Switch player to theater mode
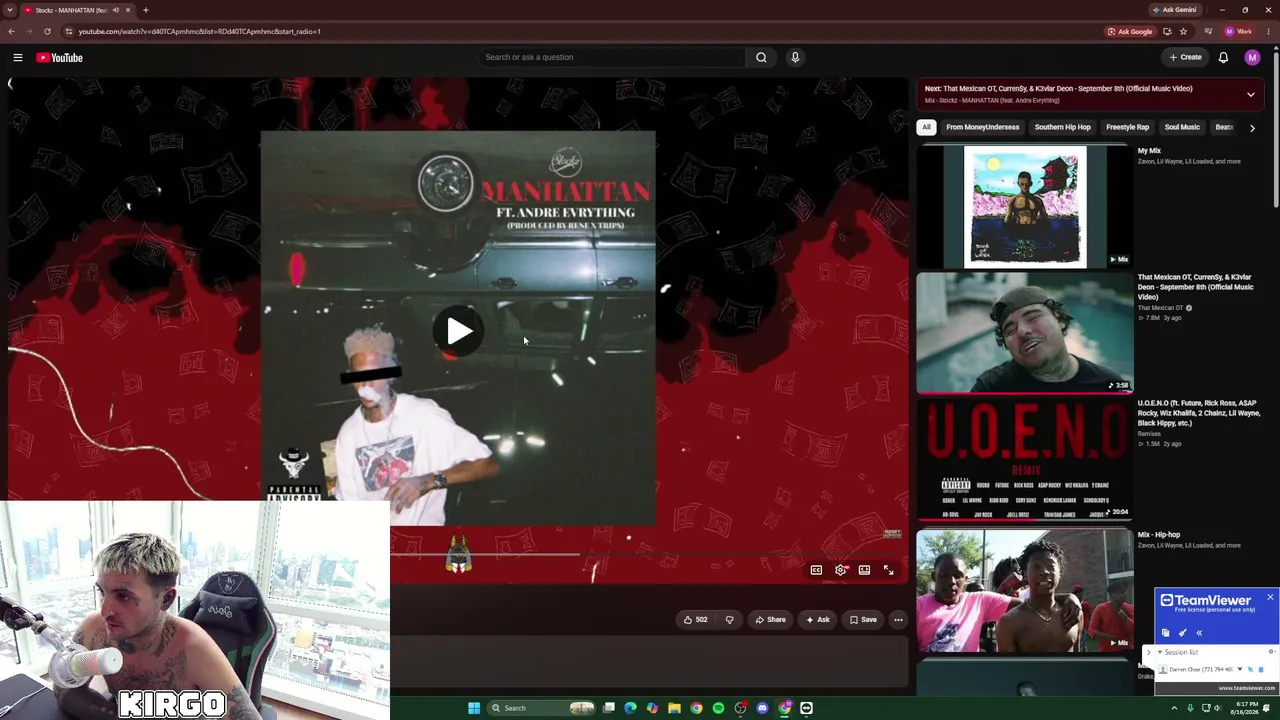Screen dimensions: 1280x720 point(864,570)
